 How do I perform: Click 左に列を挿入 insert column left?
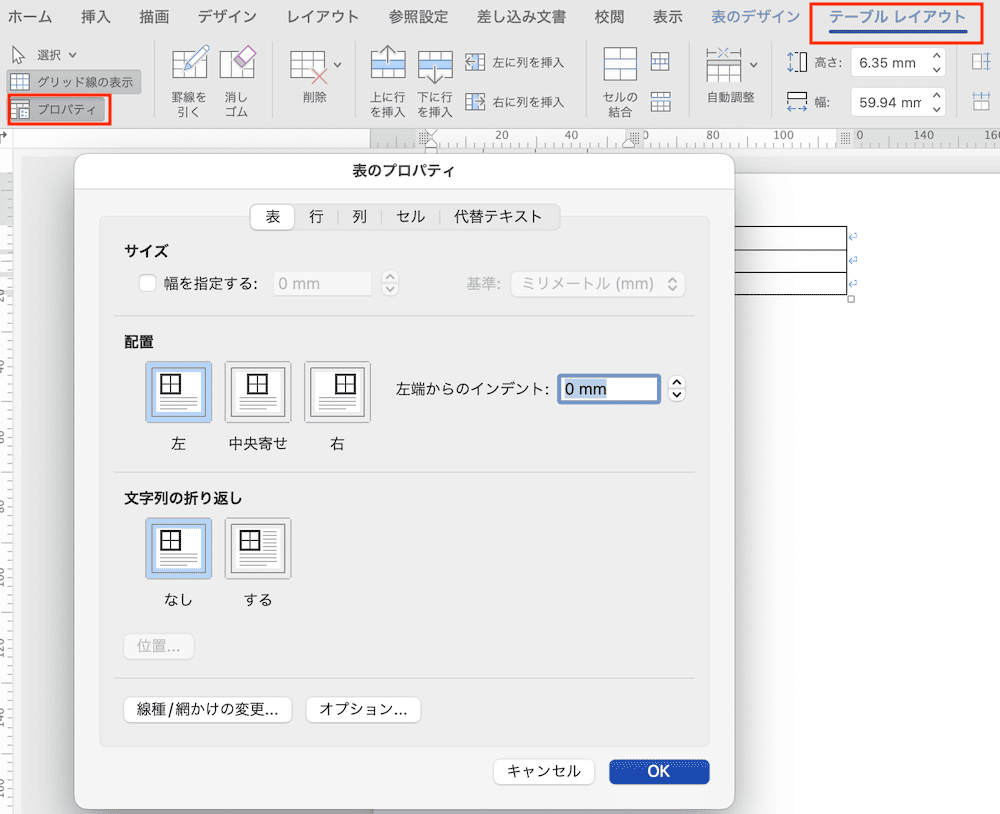(x=515, y=62)
